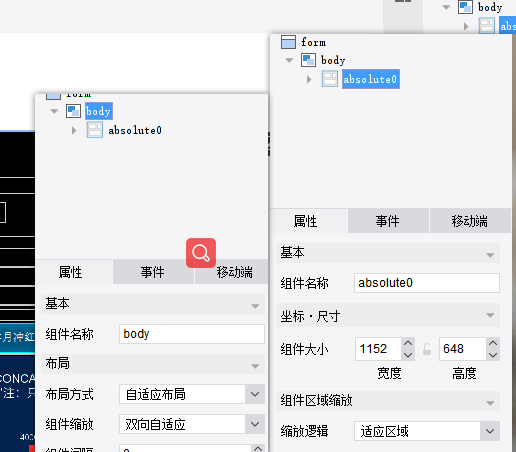Increase height with up stepper arrow
This screenshot has width=516, height=452.
[x=493, y=343]
